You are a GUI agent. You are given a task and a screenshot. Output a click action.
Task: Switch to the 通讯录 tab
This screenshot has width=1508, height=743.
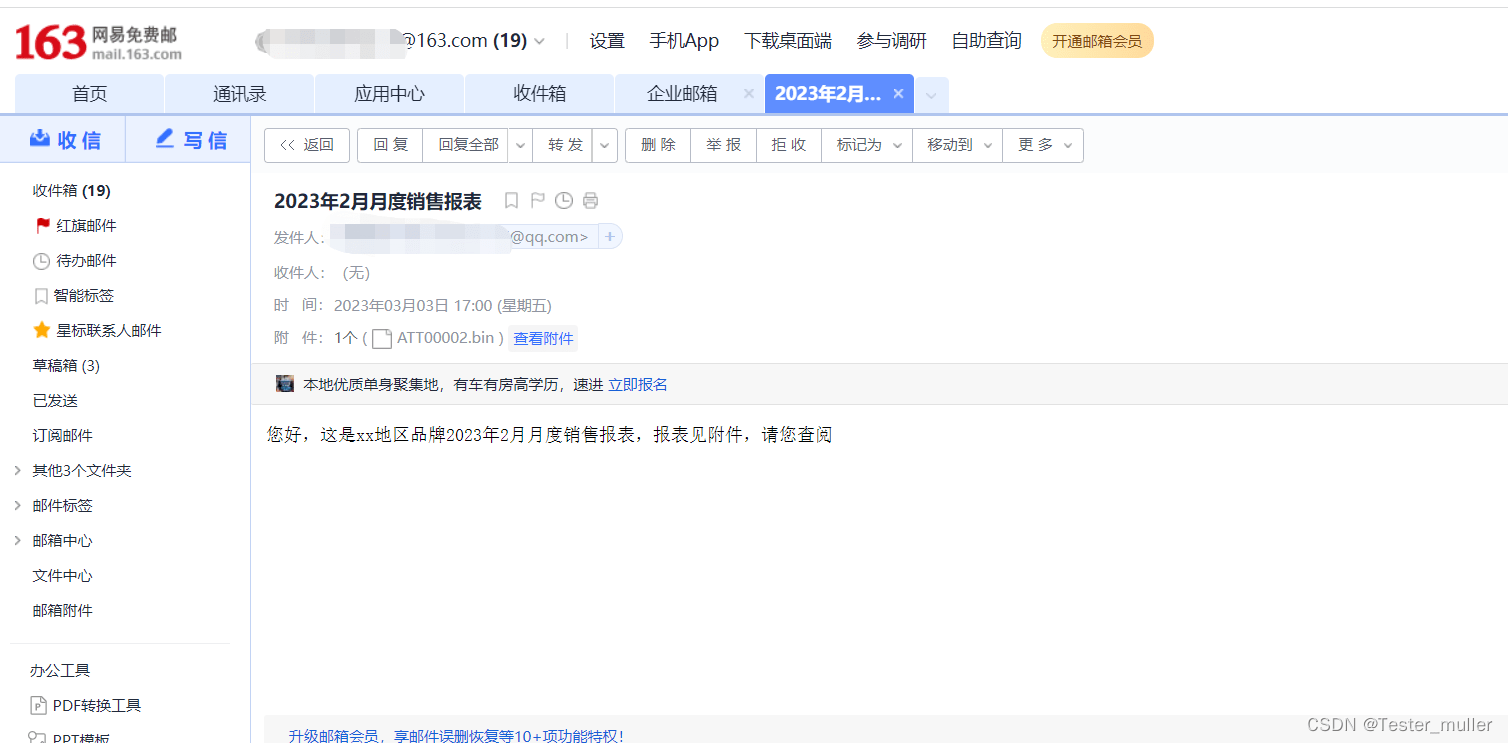pyautogui.click(x=239, y=93)
